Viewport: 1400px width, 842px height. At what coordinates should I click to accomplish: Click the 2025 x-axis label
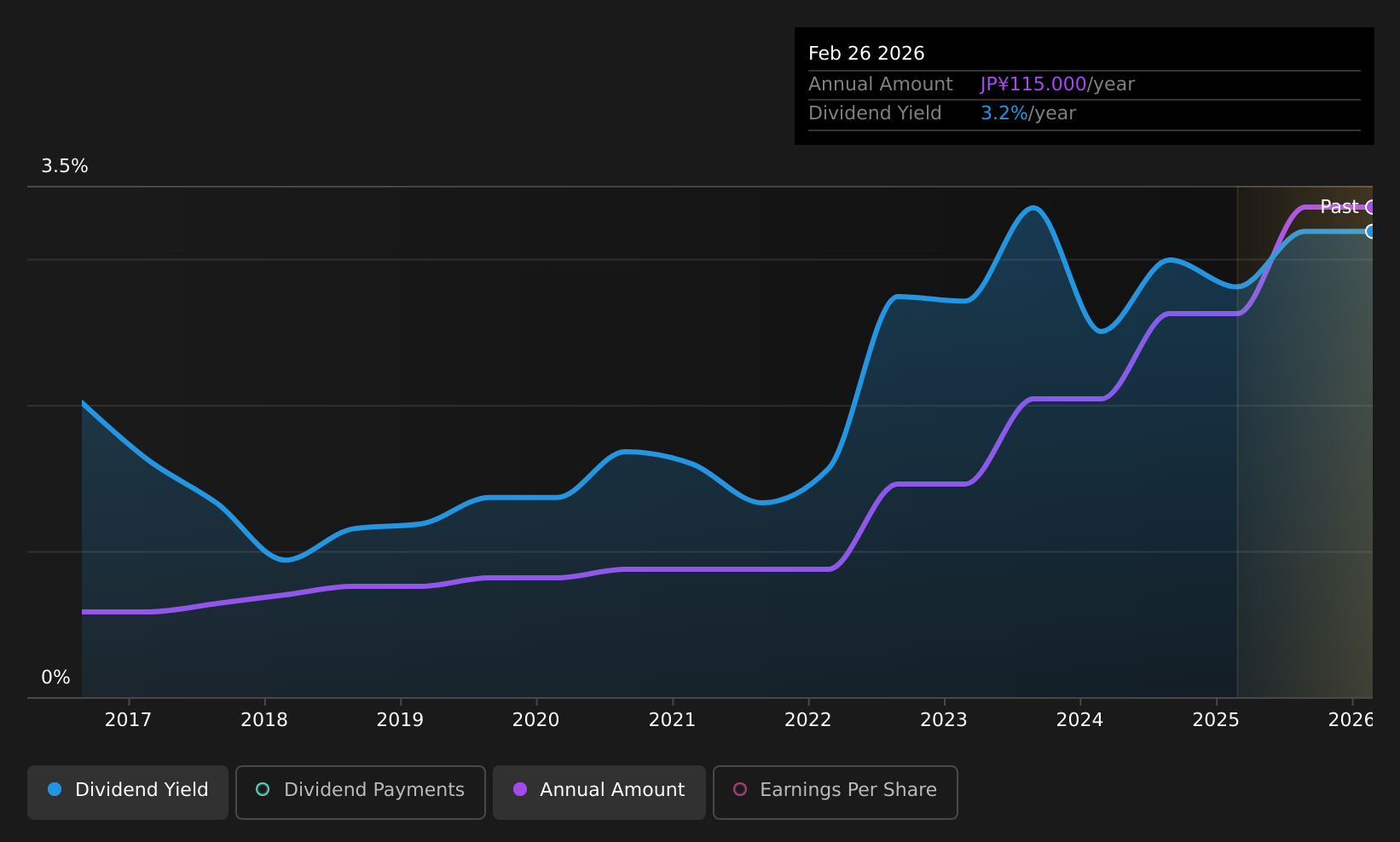(x=1216, y=720)
